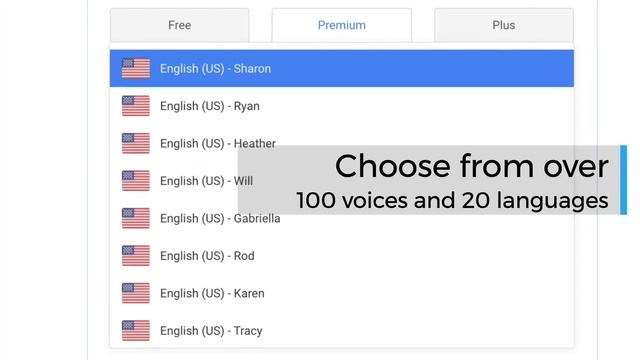640x360 pixels.
Task: Click the US flag icon beside Tracy
Action: coord(136,331)
